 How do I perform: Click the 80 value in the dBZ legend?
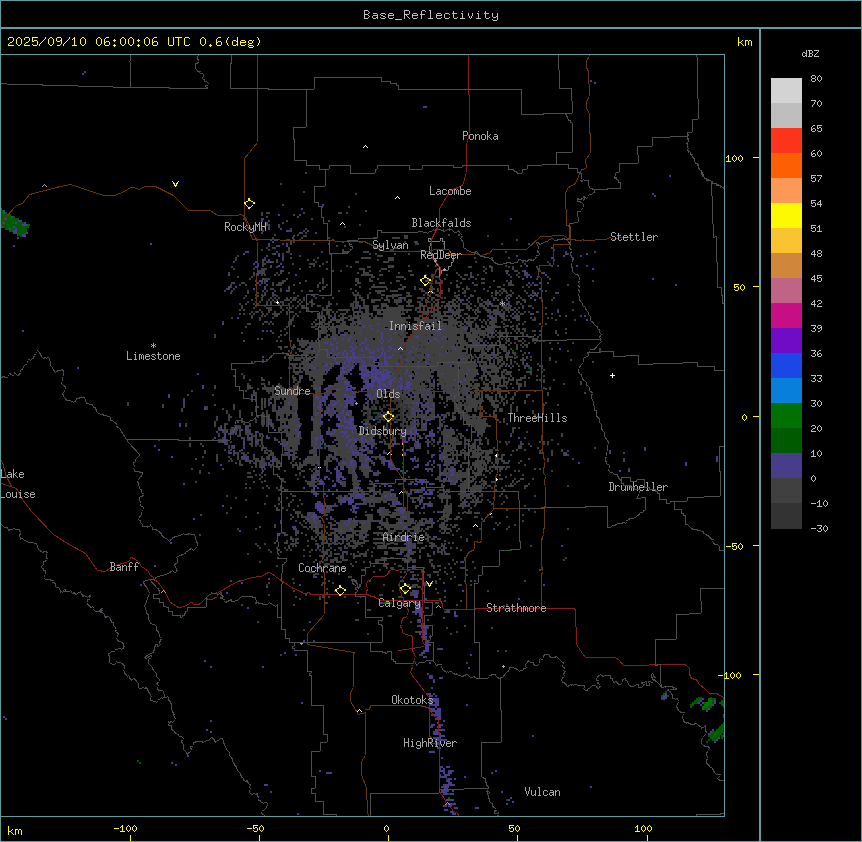[816, 79]
